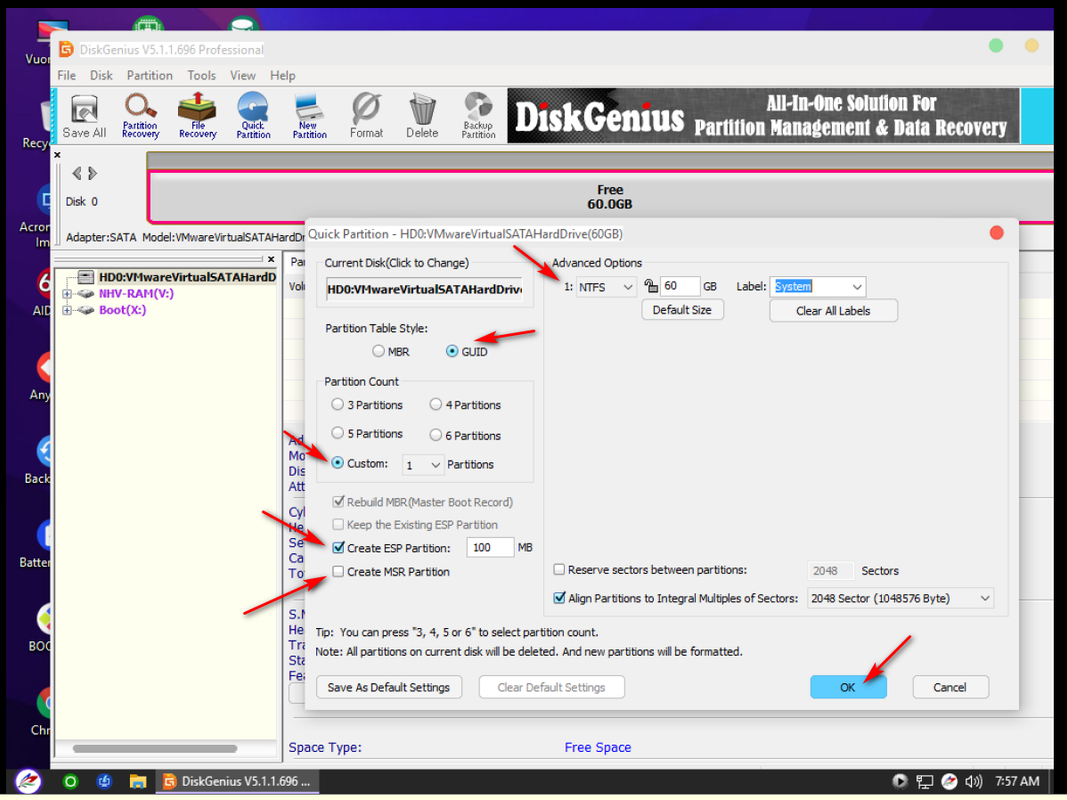Select the NHV-RAM(V:) volume
The width and height of the screenshot is (1067, 800).
click(x=136, y=293)
